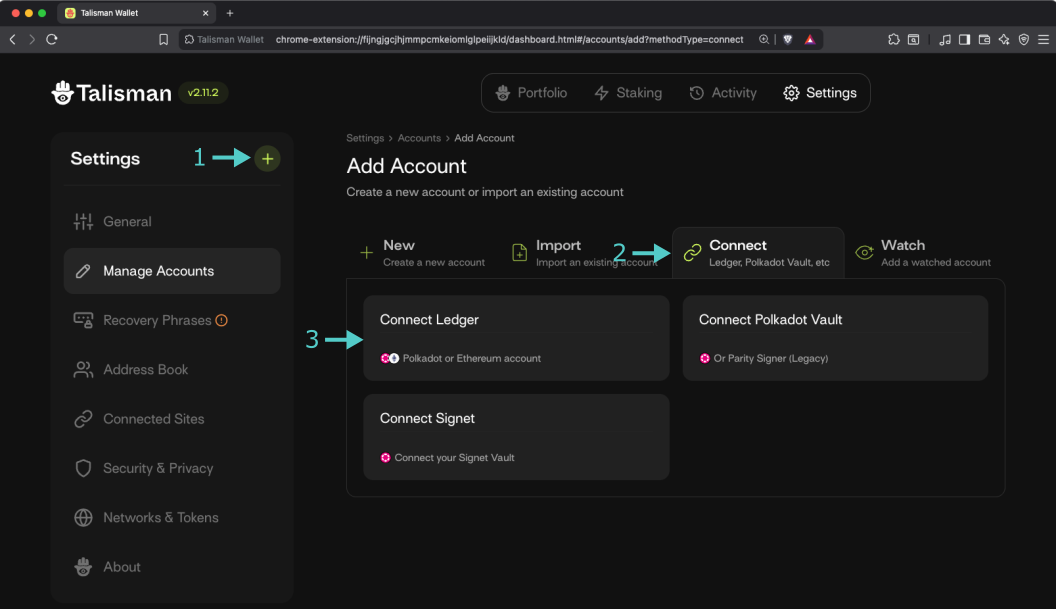Click the Brave Shields lion icon
The image size is (1056, 609).
[788, 40]
